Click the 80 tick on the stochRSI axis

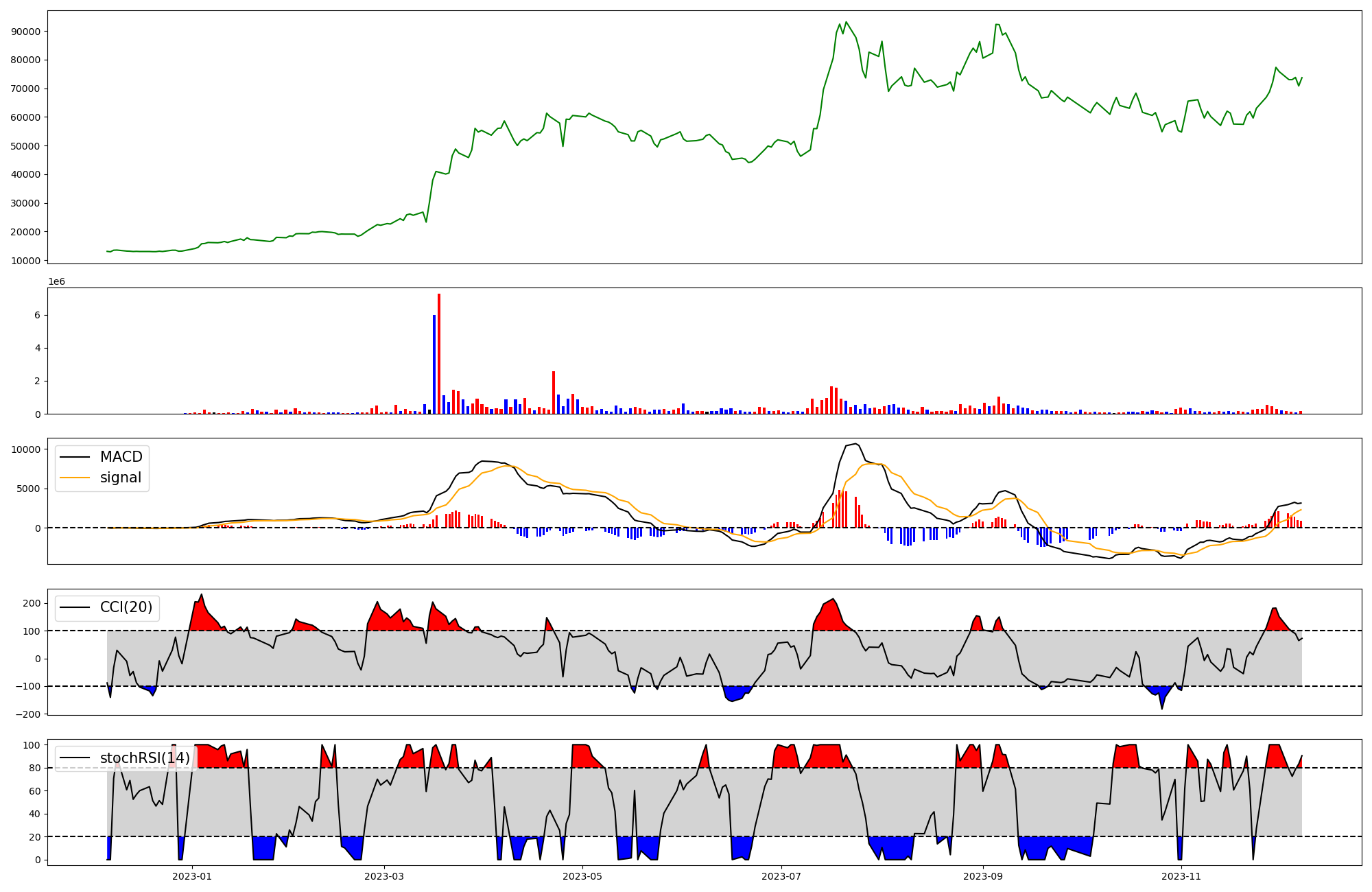[x=34, y=768]
